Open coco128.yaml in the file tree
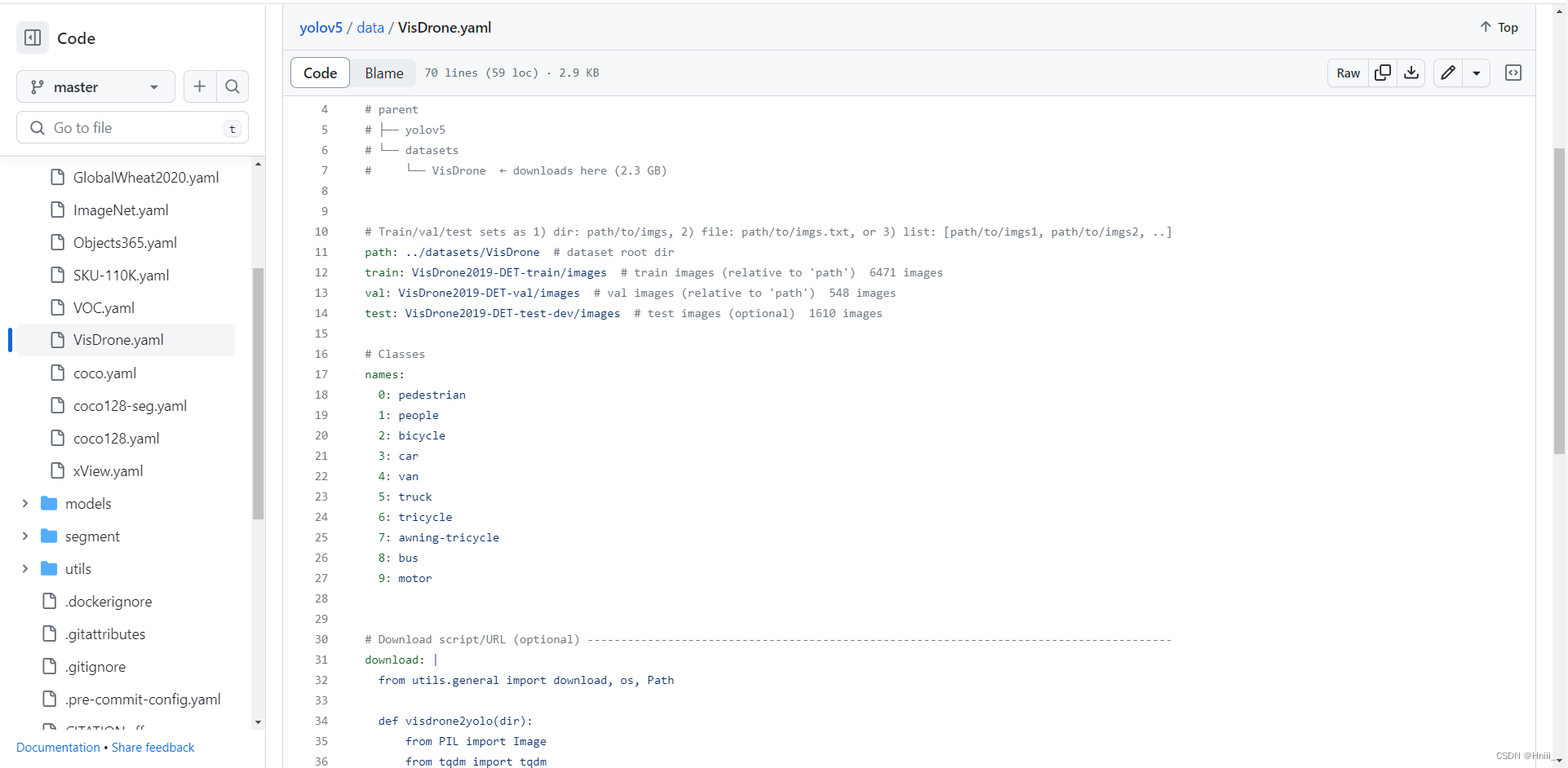This screenshot has width=1568, height=768. (x=116, y=438)
